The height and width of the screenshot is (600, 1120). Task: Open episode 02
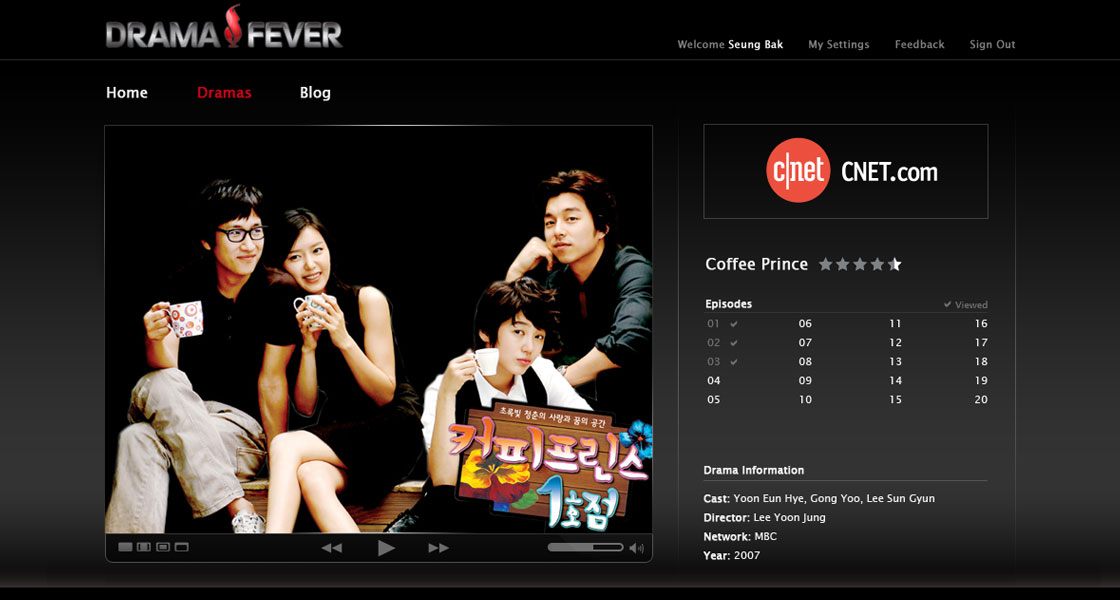coord(714,343)
